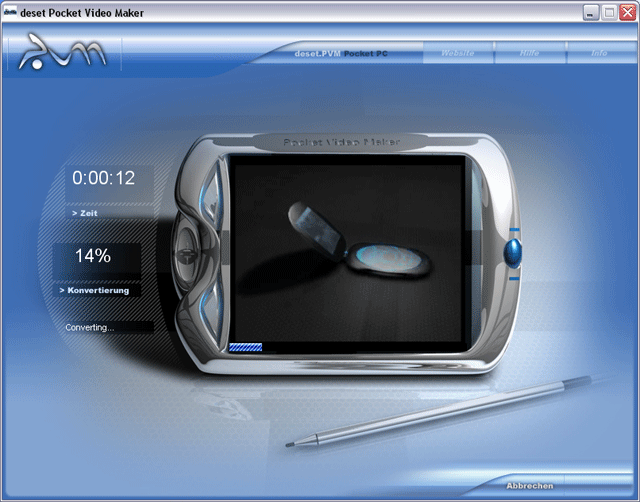Click the PVM logo
Image resolution: width=640 pixels, height=502 pixels.
tap(62, 51)
